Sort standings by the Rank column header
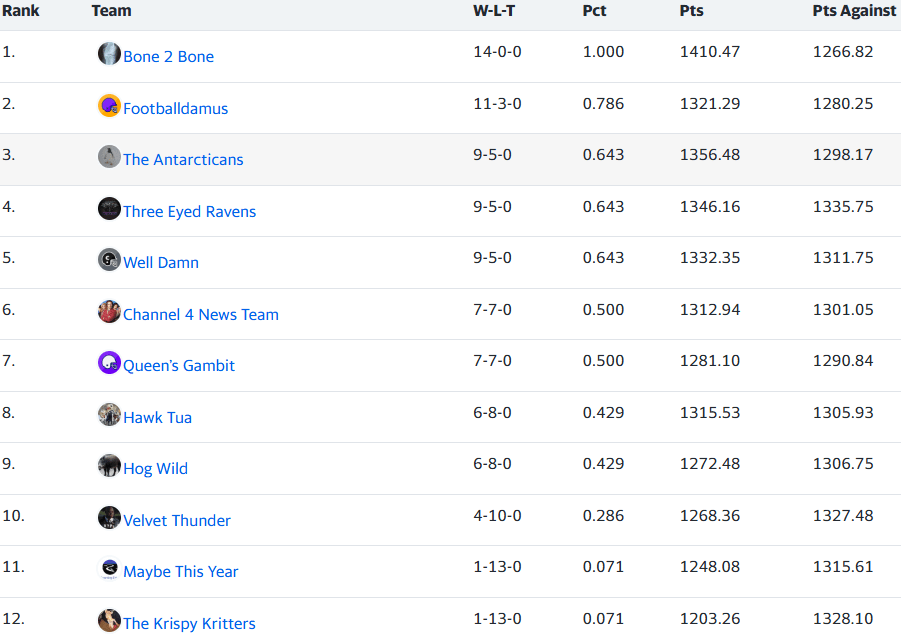Image resolution: width=901 pixels, height=637 pixels. (20, 11)
